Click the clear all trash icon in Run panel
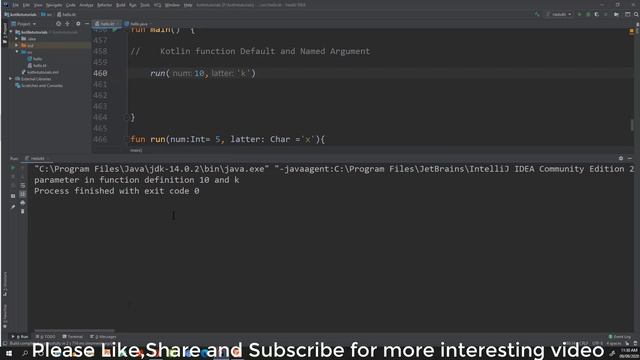Screen dimensions: 640x360 pyautogui.click(x=22, y=211)
